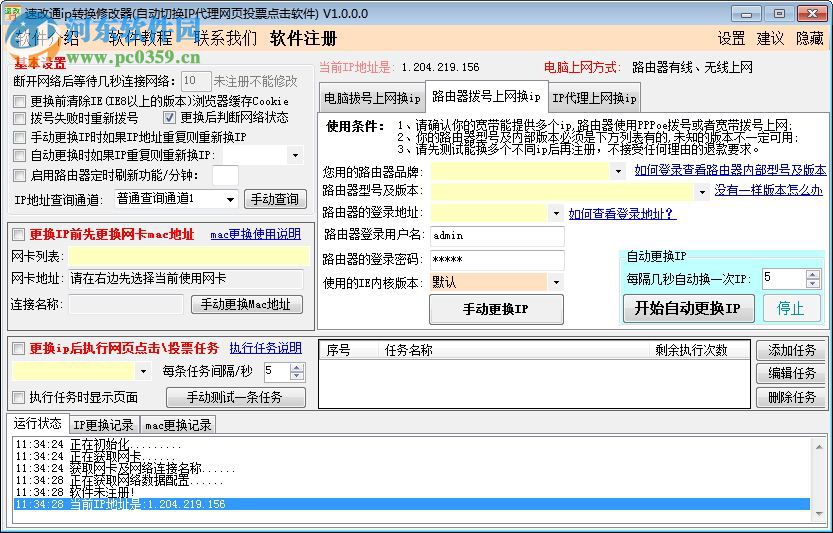Click the 连接名称 input field
833x533 pixels.
126,304
